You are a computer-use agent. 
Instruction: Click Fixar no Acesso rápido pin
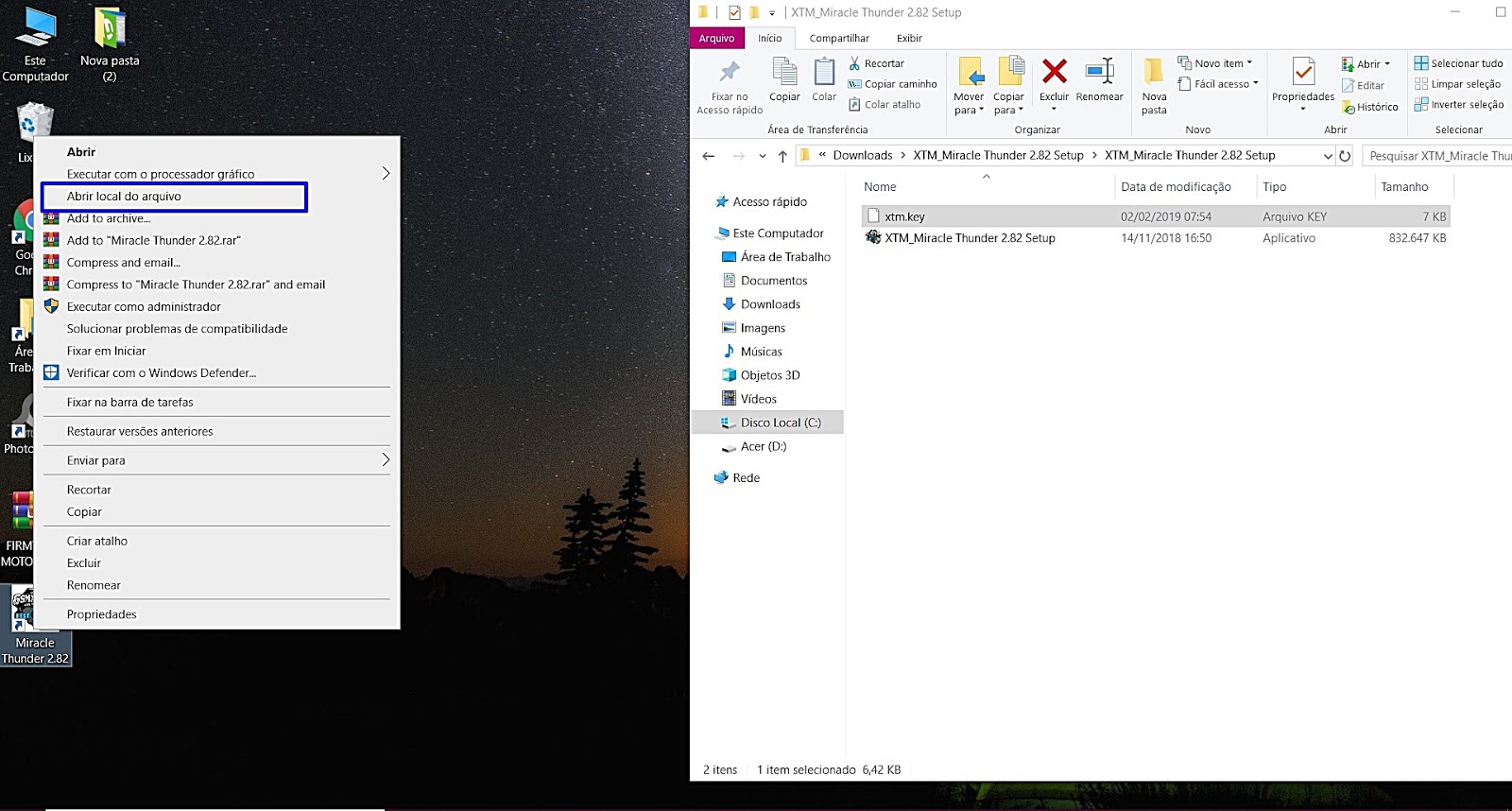click(x=730, y=73)
